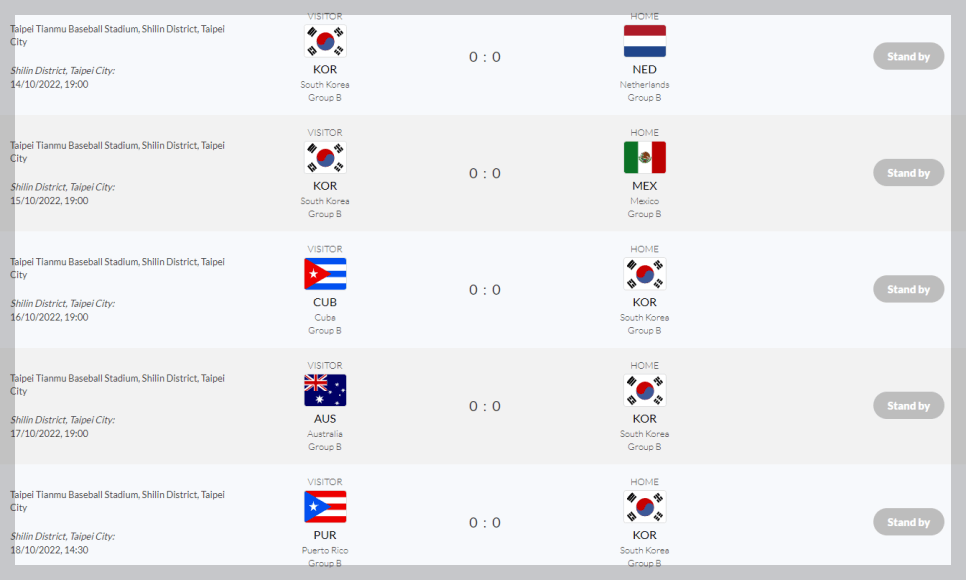Open the NED Netherlands team label
The height and width of the screenshot is (580, 966).
click(644, 69)
